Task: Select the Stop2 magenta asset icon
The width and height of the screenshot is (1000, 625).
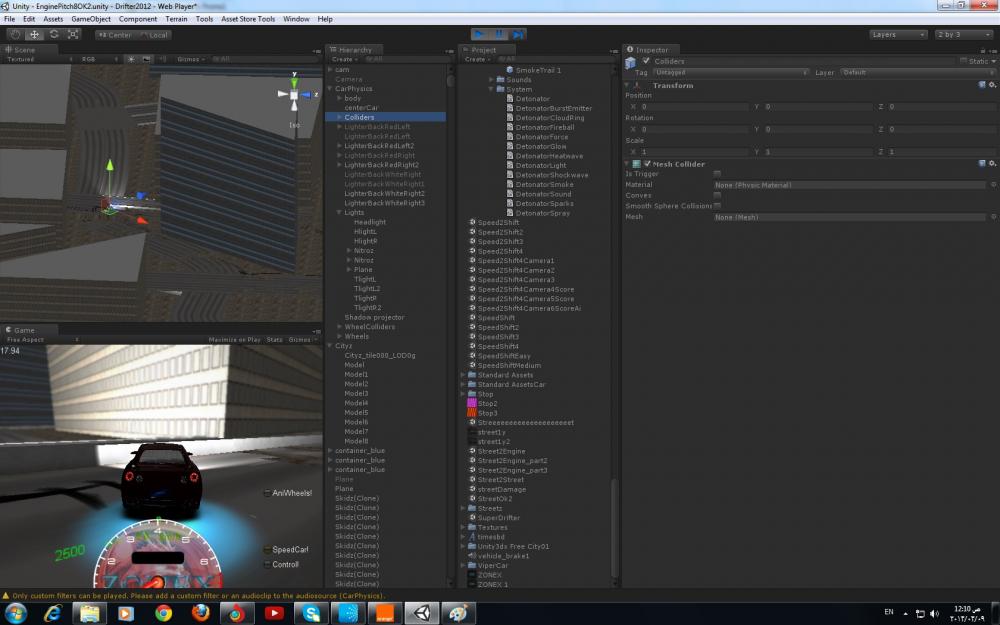Action: tap(472, 403)
